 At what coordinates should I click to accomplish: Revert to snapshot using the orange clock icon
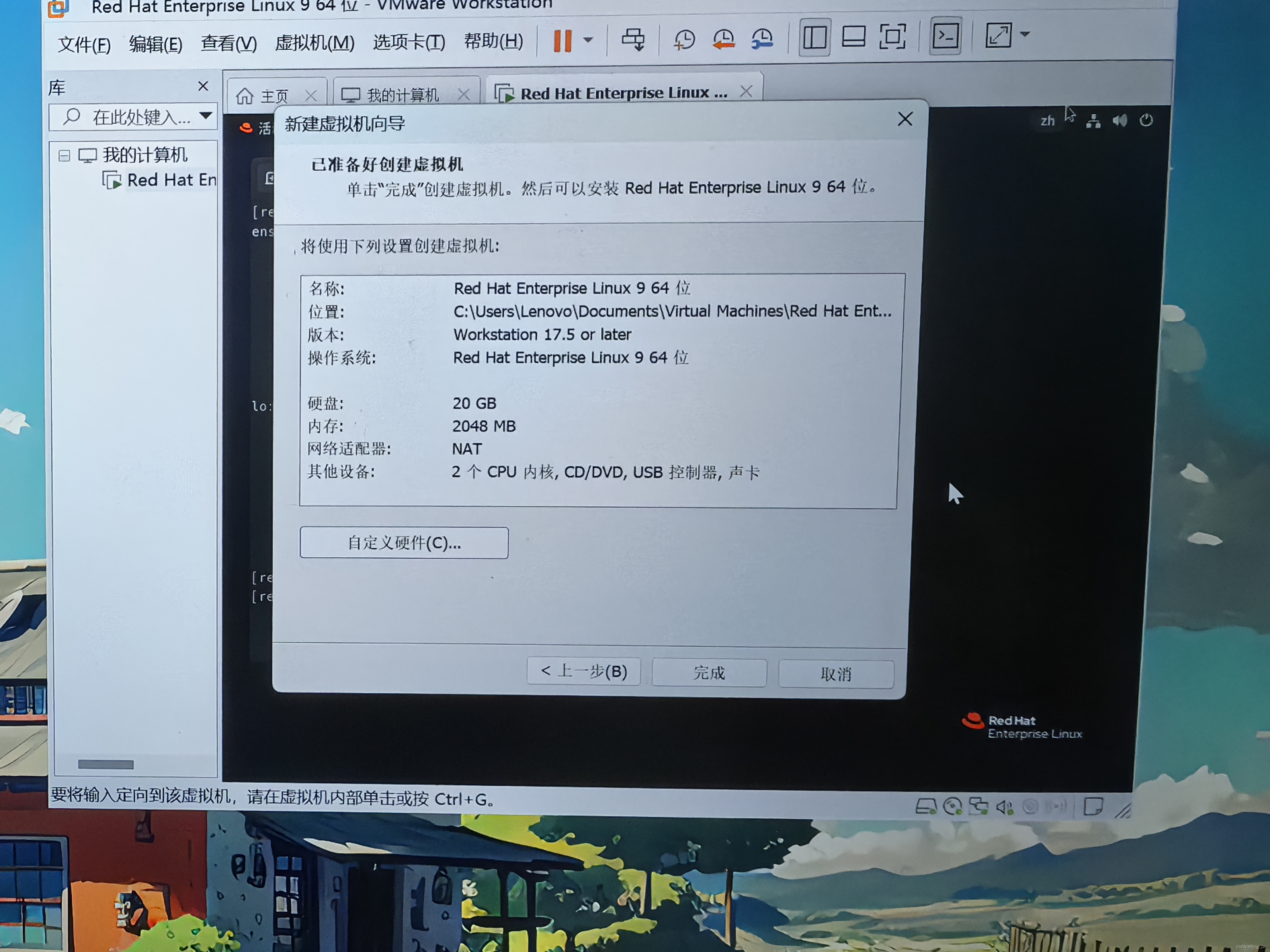[x=724, y=39]
